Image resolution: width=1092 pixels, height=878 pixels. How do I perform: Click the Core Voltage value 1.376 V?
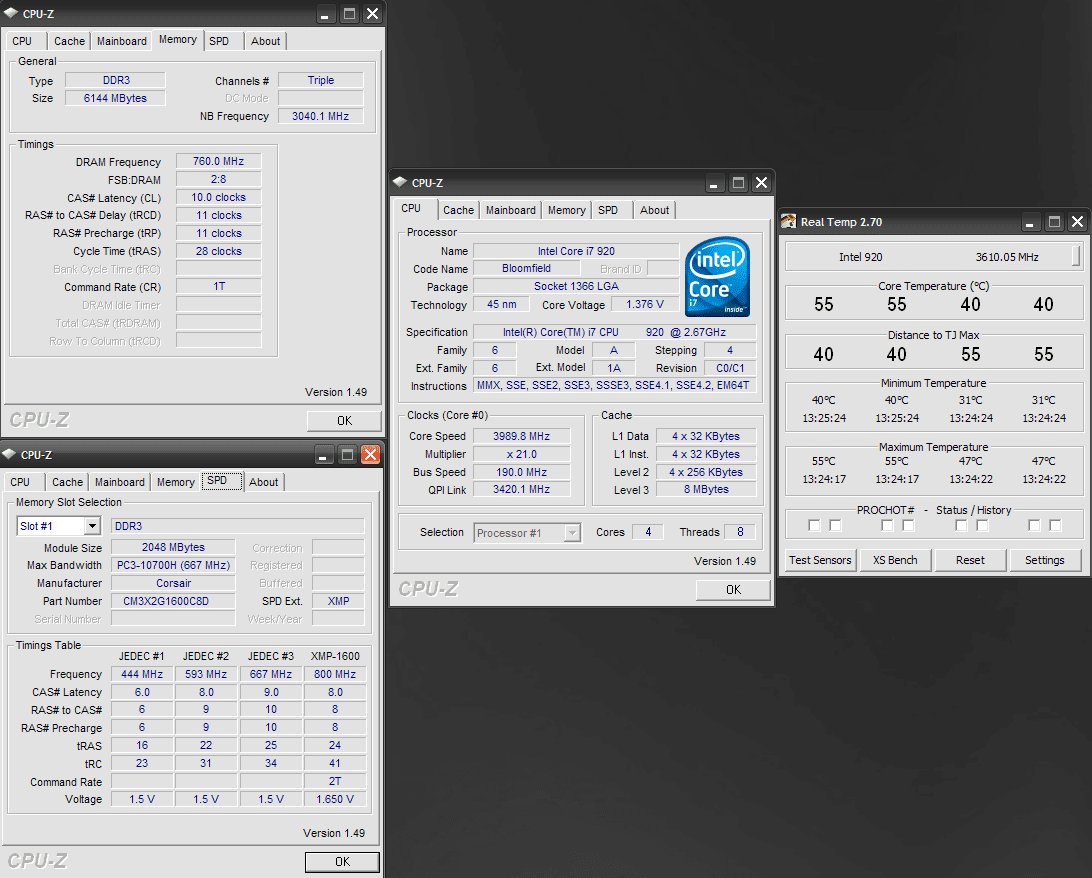(x=645, y=304)
